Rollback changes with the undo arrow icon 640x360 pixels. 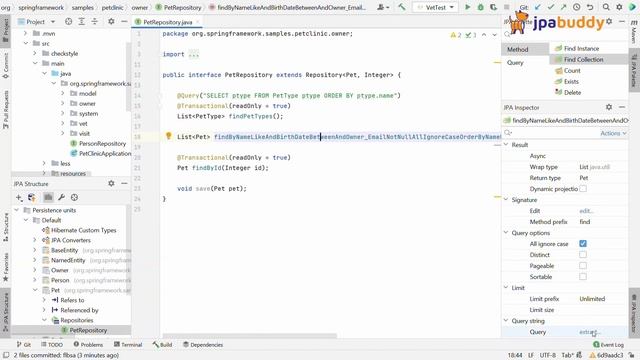coord(589,7)
